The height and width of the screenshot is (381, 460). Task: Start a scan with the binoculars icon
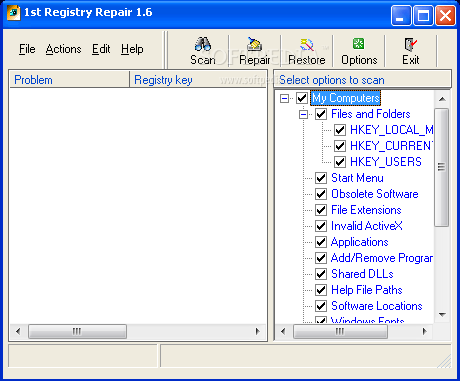pos(203,44)
